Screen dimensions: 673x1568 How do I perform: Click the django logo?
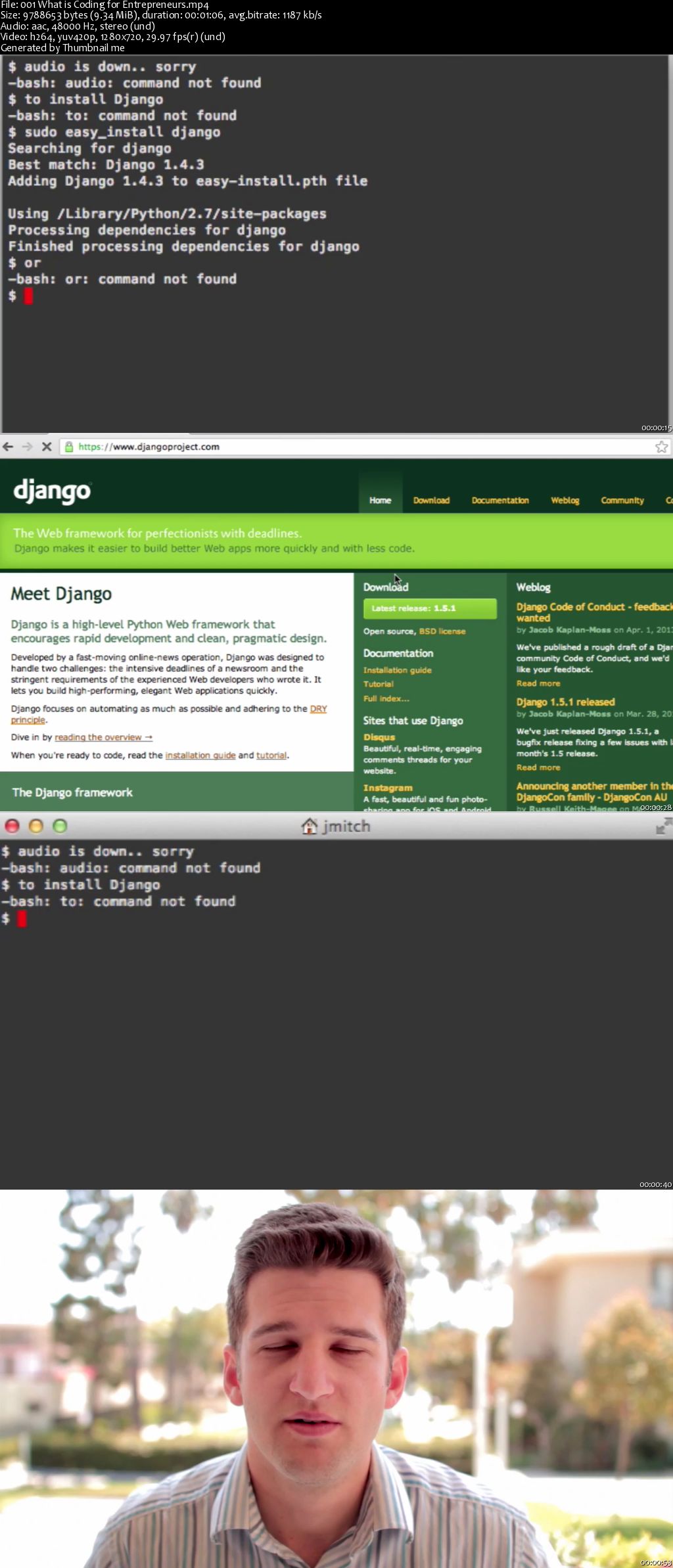pos(52,490)
